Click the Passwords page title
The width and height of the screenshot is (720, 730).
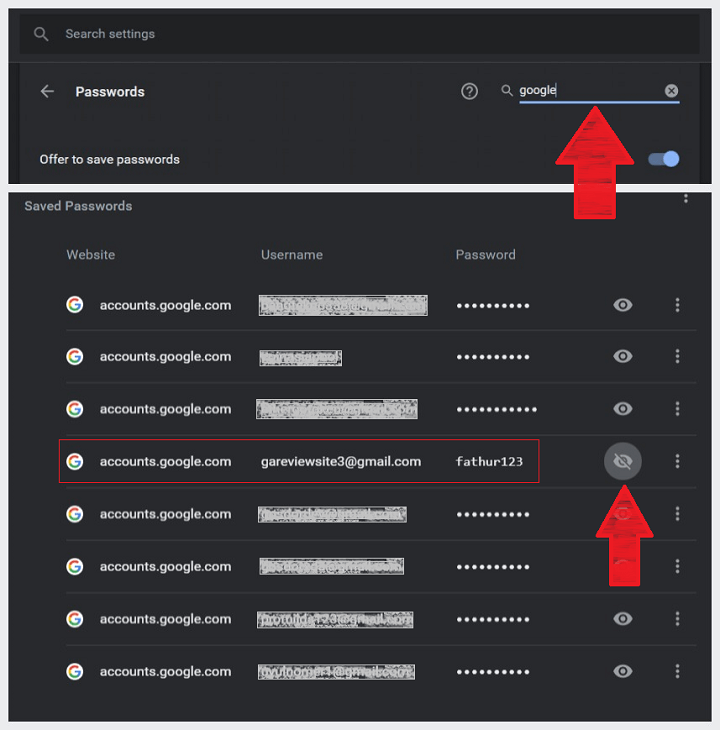[110, 92]
